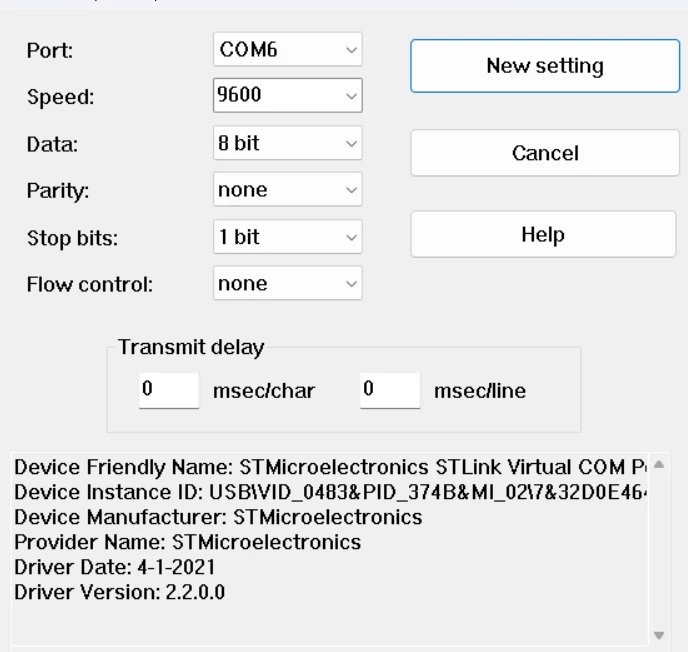Click the Device Instance ID line
Image resolution: width=688 pixels, height=652 pixels.
(330, 492)
